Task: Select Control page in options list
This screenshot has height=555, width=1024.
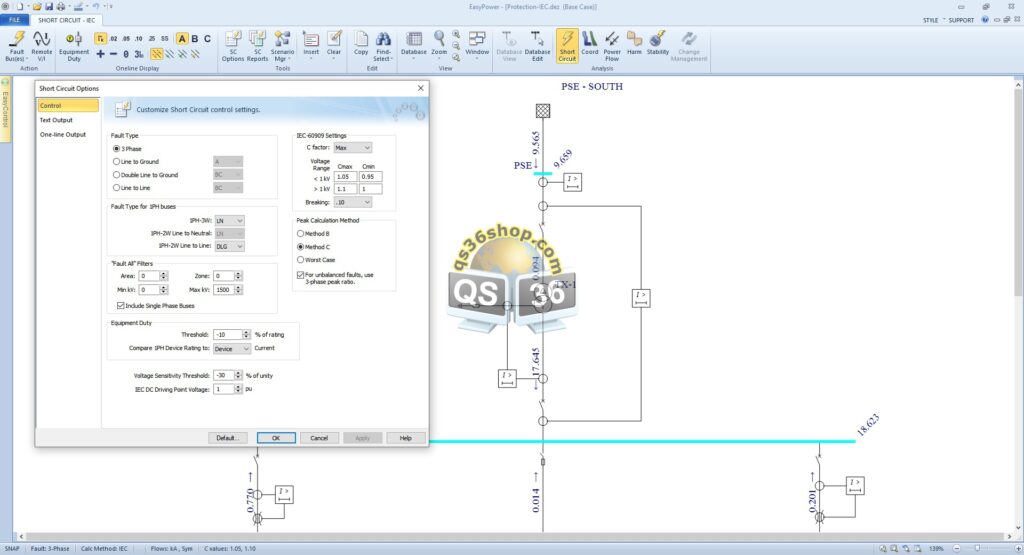Action: [x=68, y=105]
